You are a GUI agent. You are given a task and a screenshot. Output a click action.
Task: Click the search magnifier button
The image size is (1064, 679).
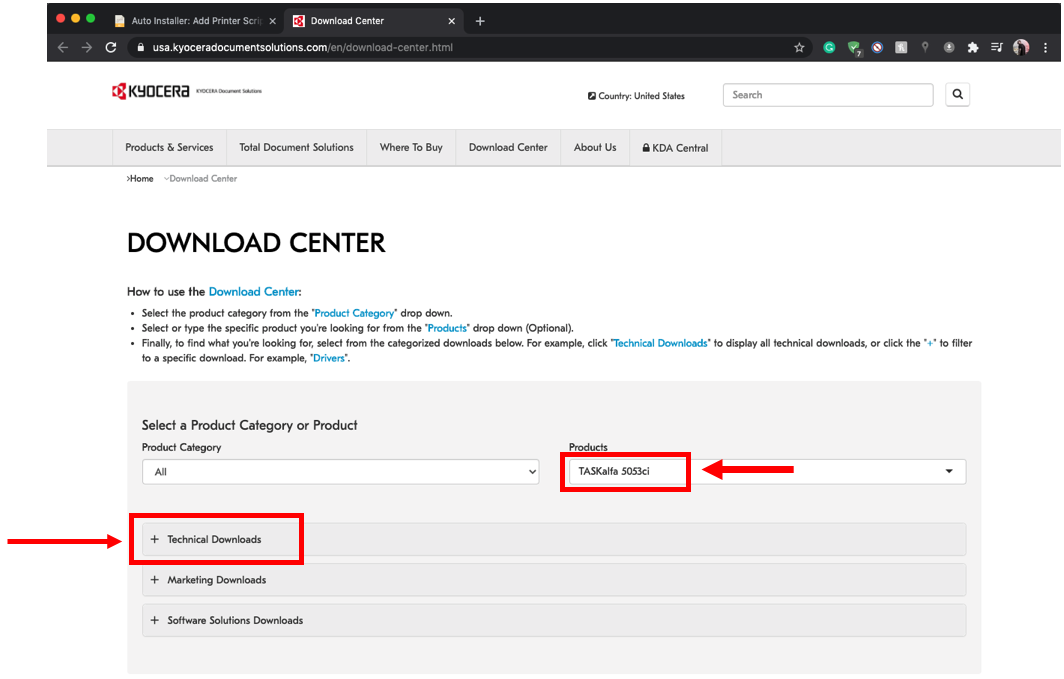(x=957, y=95)
